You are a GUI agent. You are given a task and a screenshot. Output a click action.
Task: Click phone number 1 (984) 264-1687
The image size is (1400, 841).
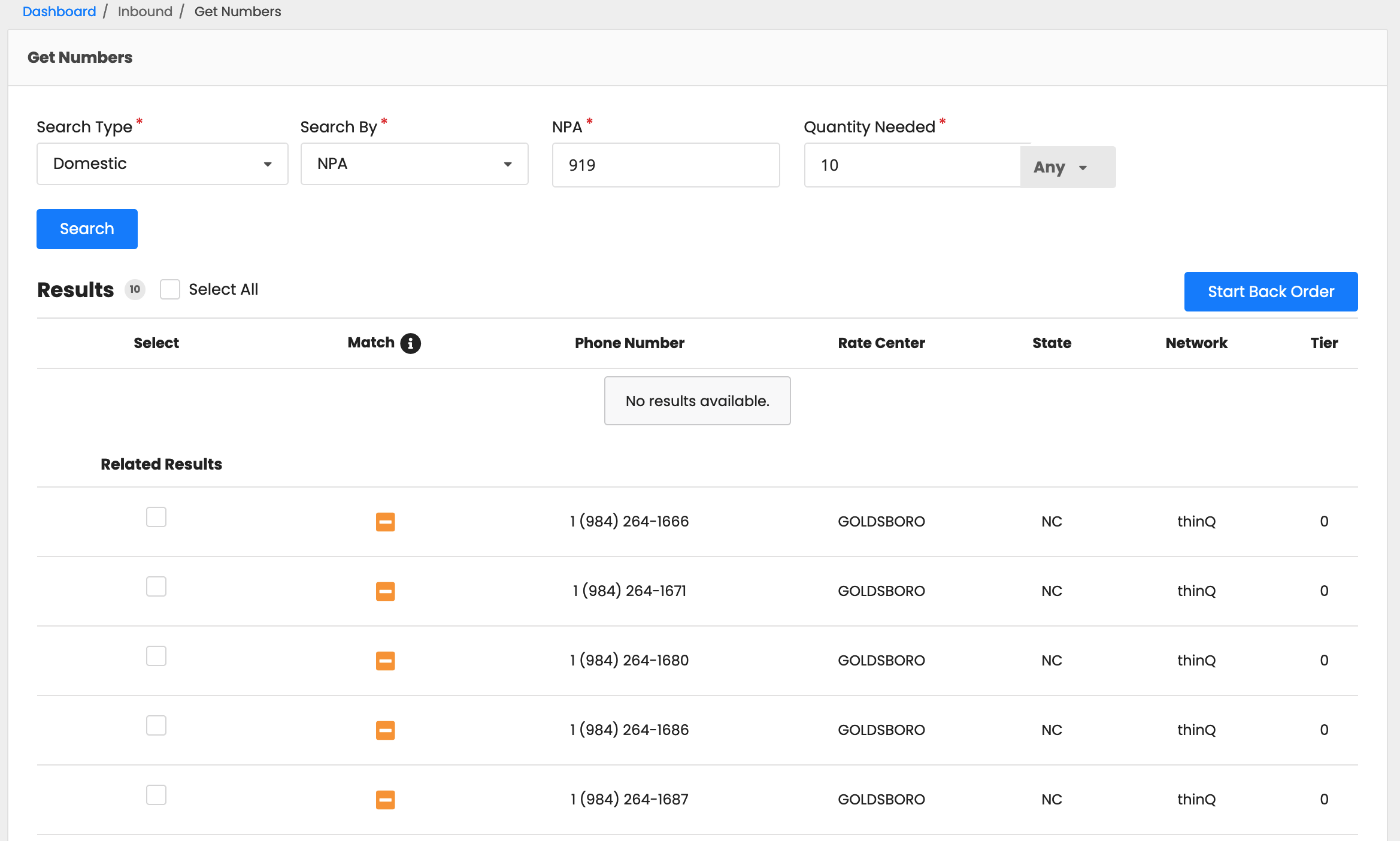tap(629, 800)
